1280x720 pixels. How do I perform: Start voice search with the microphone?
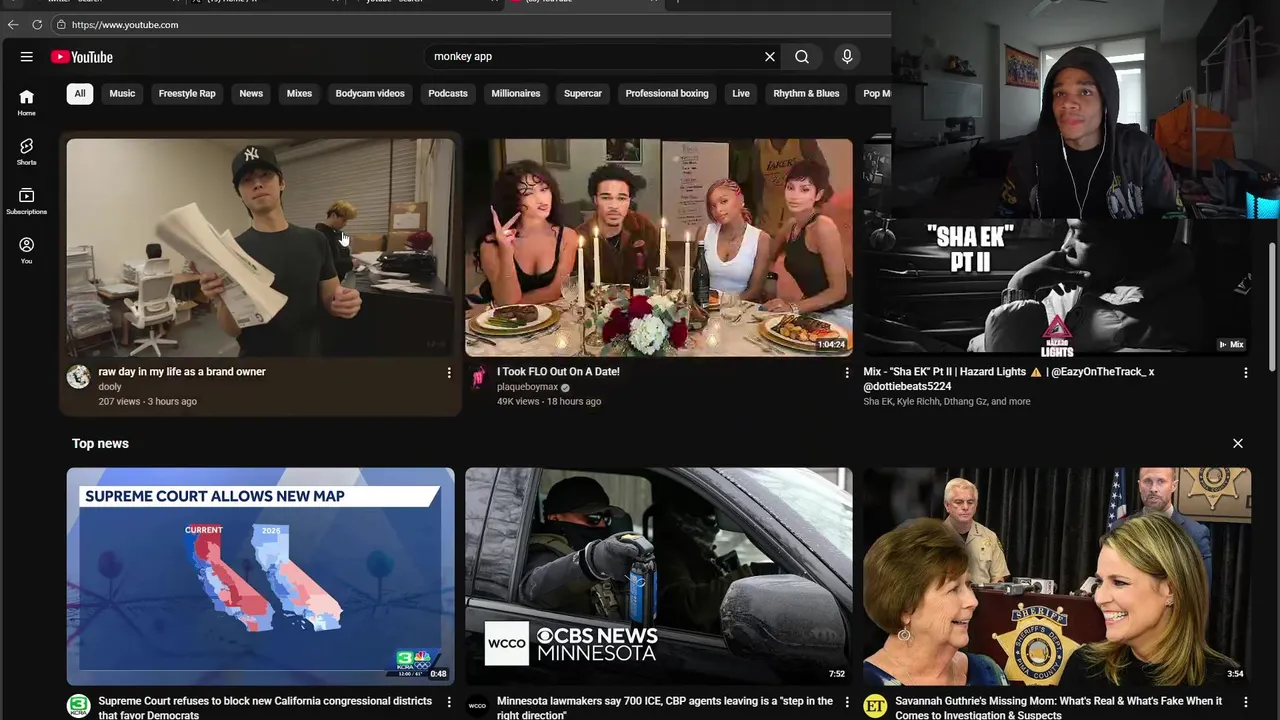(x=847, y=57)
